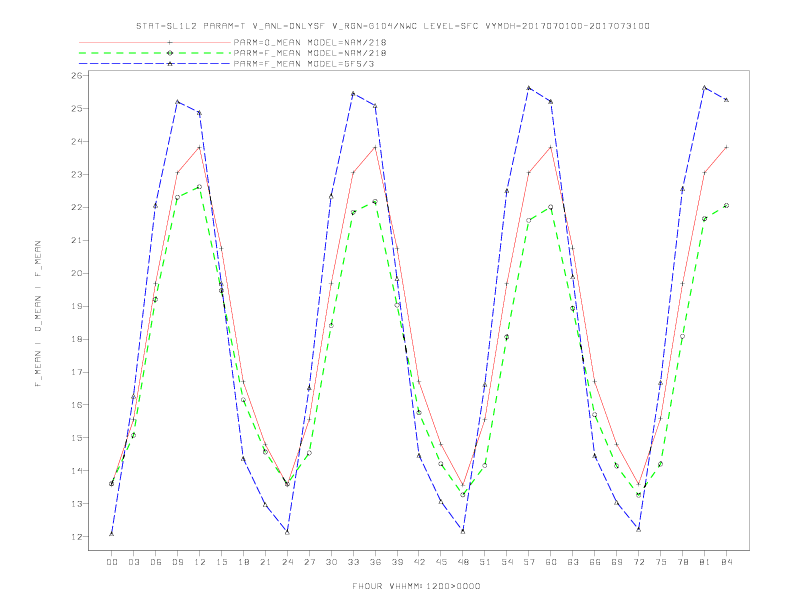Click the blue dashed legend line sample
Screen dimensions: 792x612
pos(155,64)
